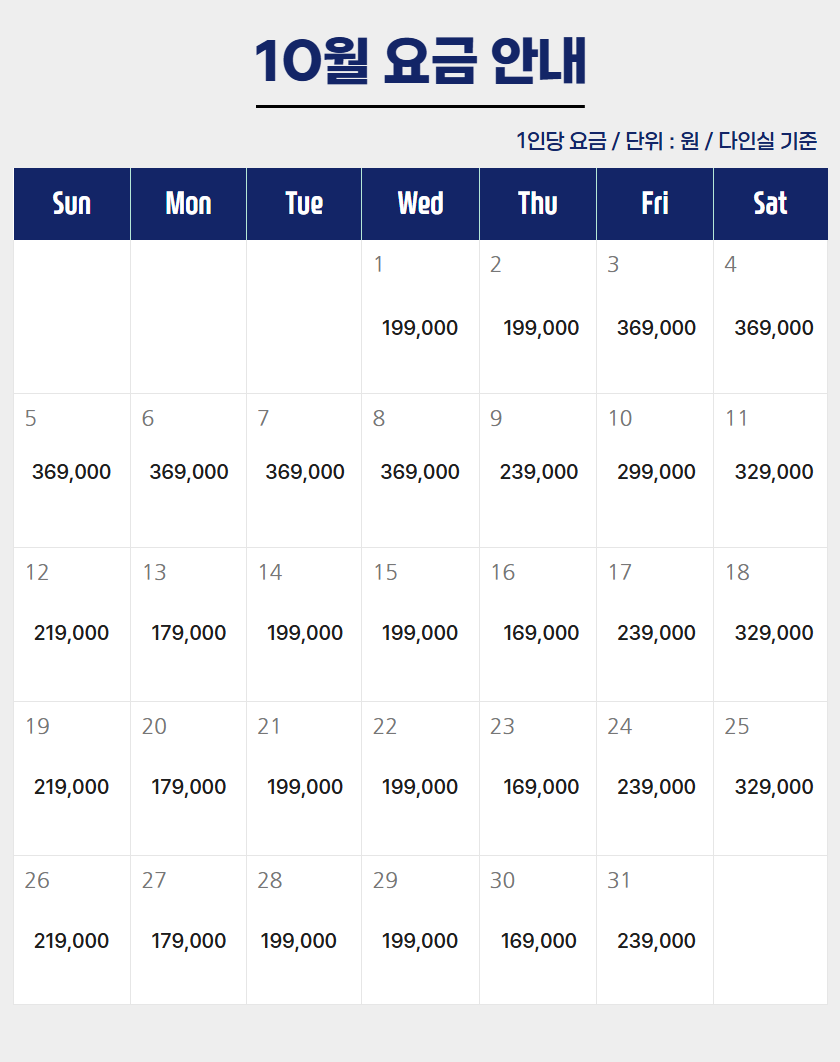Viewport: 840px width, 1062px height.
Task: Click the Saturday October 4 cell
Action: (x=771, y=317)
